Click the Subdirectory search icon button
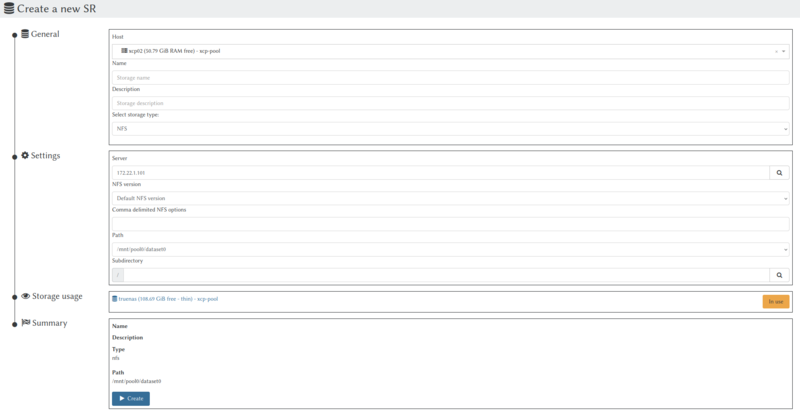This screenshot has height=419, width=800. point(779,274)
